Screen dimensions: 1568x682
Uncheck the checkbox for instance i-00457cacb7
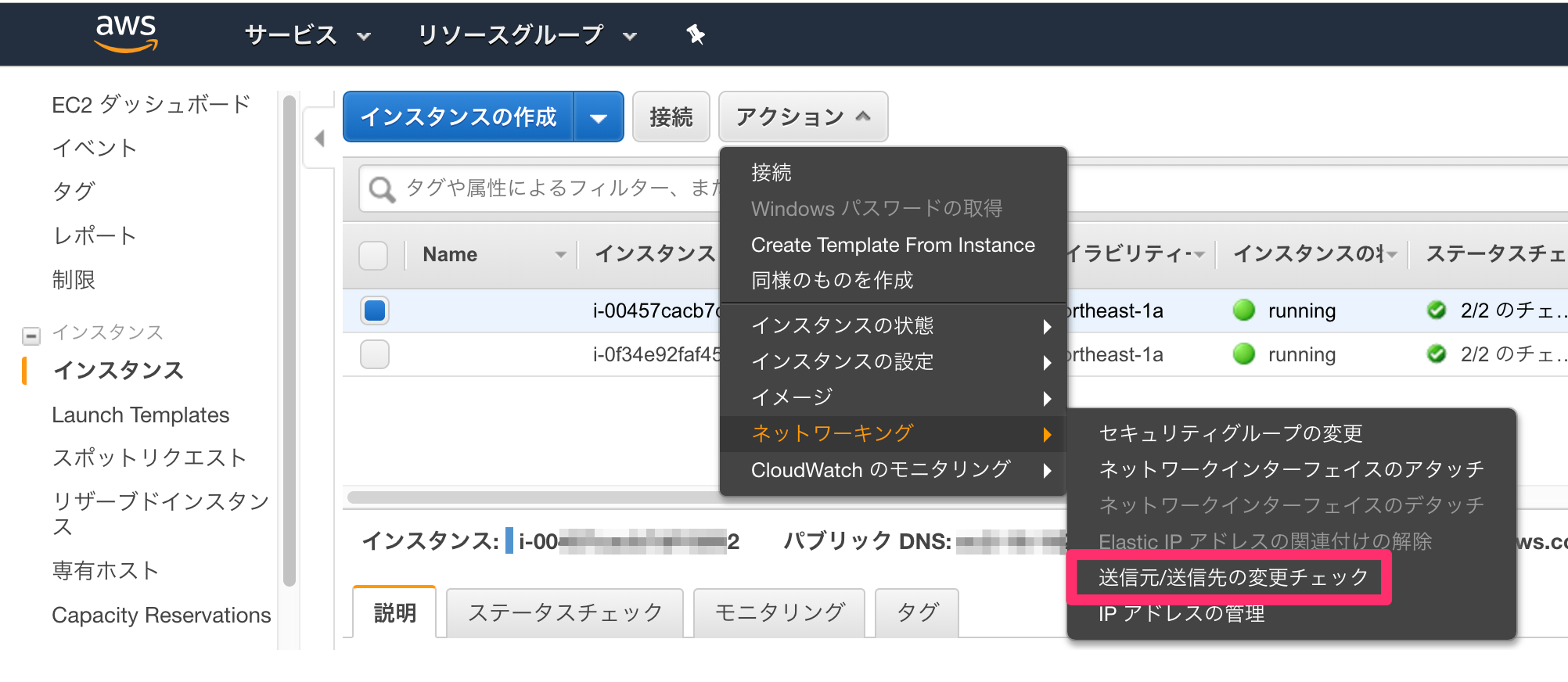375,310
